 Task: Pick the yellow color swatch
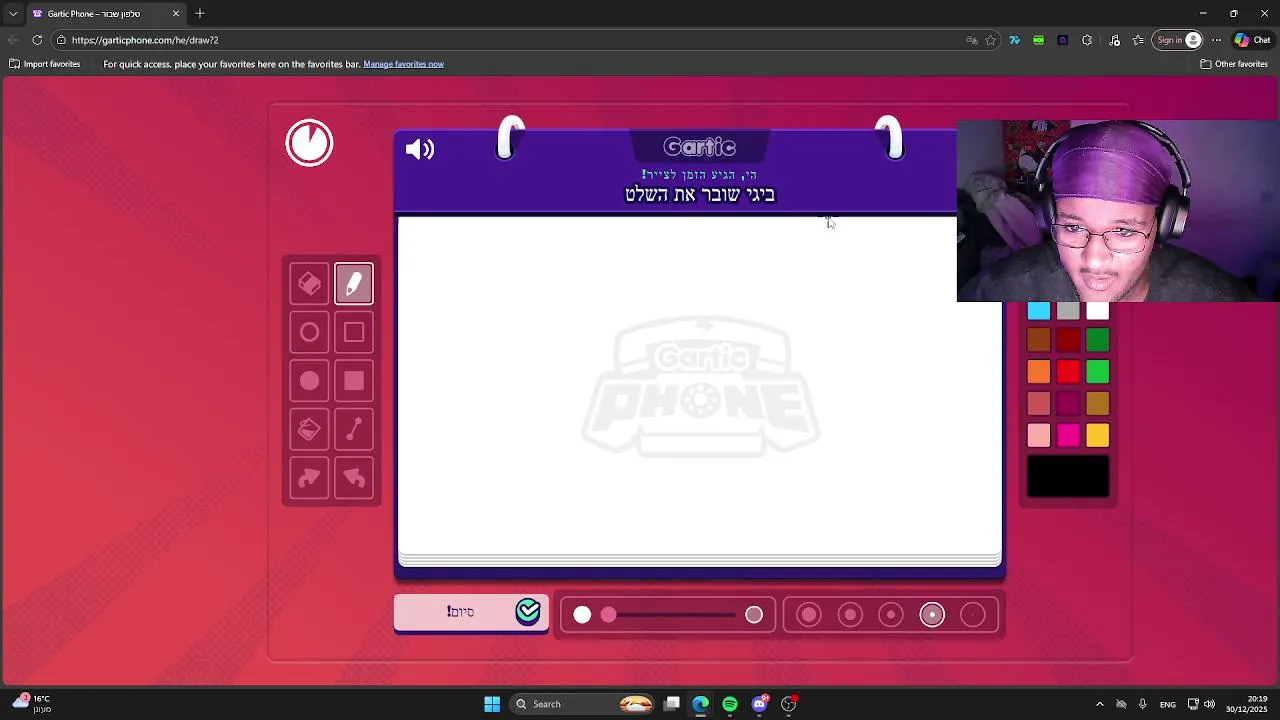point(1098,435)
